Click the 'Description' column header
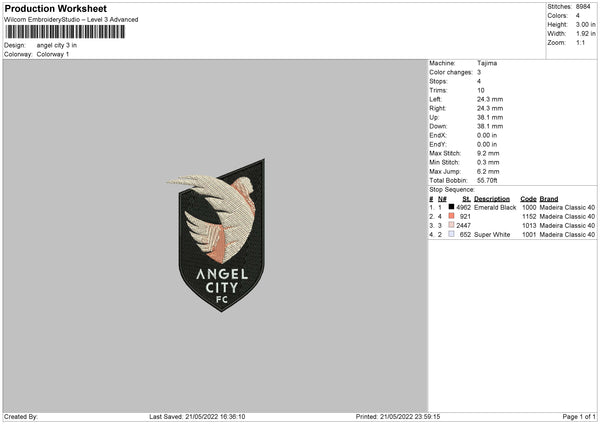 coord(492,199)
